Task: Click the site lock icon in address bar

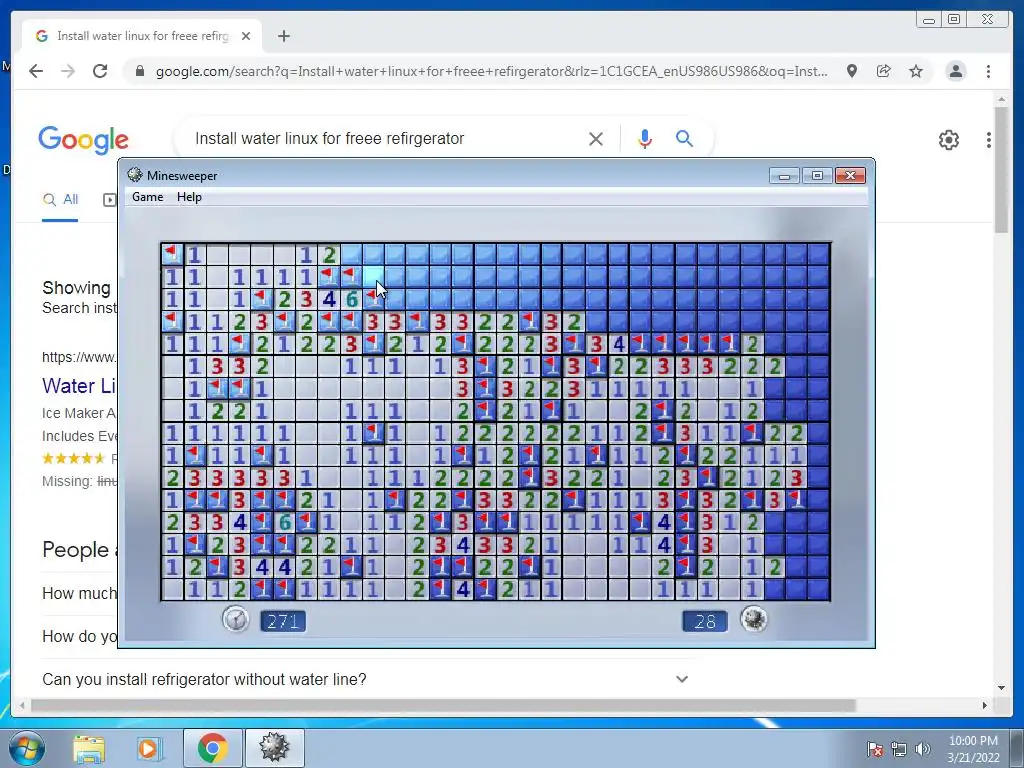Action: tap(139, 71)
